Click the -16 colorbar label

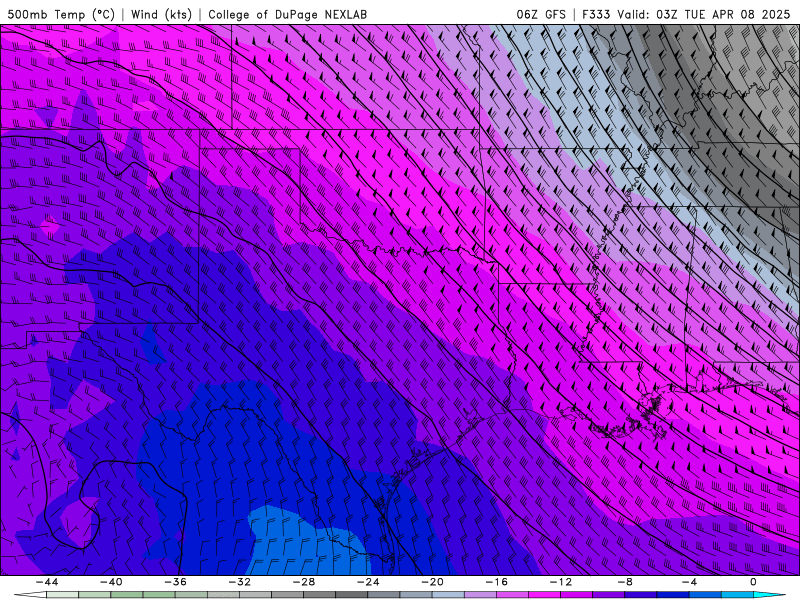497,582
